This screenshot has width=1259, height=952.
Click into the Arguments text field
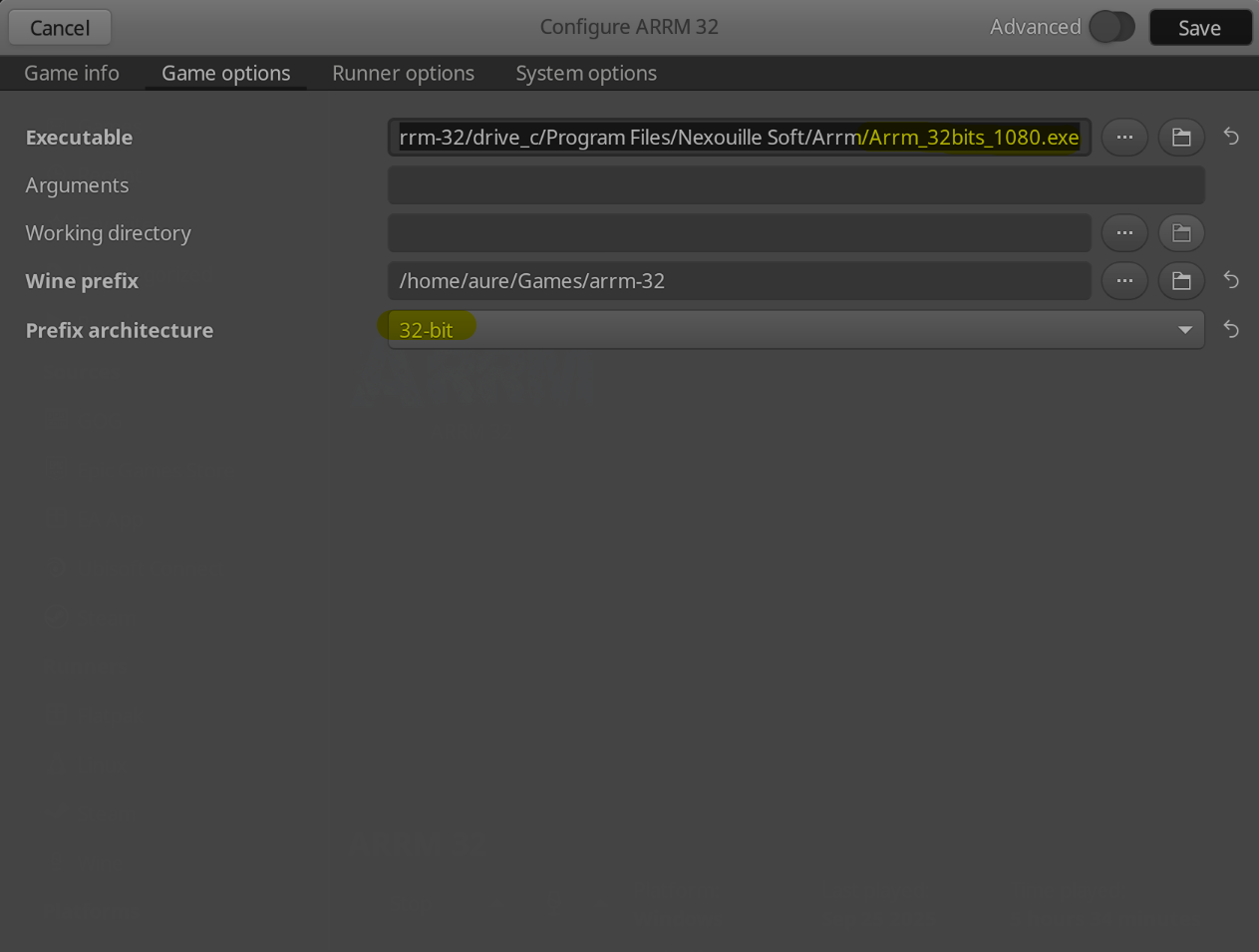(x=795, y=185)
